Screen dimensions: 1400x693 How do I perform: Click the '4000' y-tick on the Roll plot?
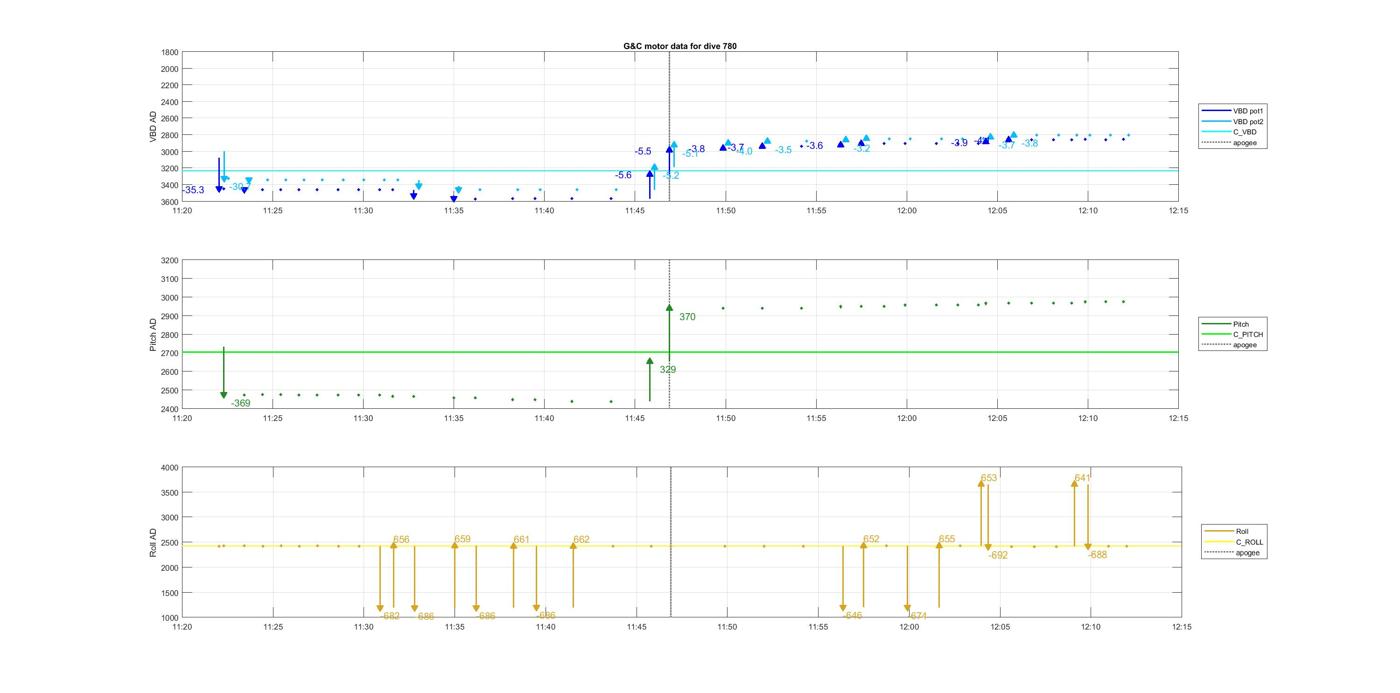[168, 468]
